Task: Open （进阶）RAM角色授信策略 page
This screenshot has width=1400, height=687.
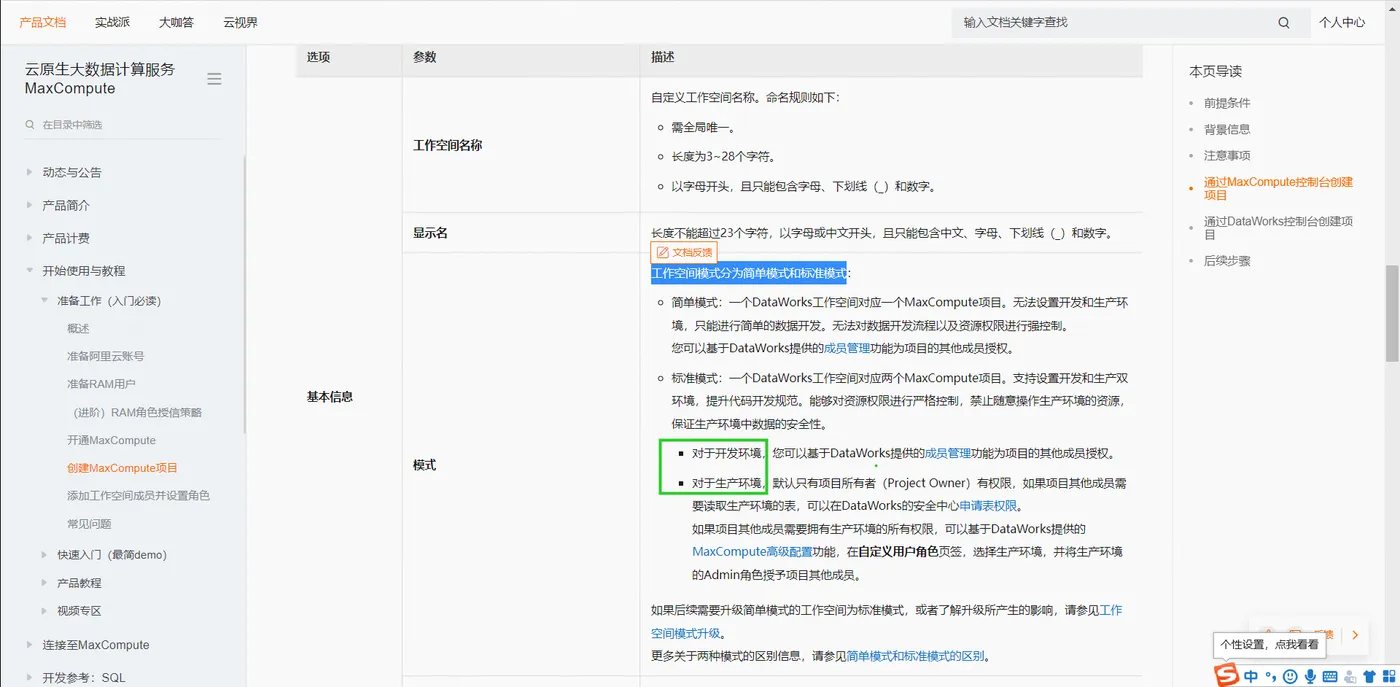Action: click(134, 412)
